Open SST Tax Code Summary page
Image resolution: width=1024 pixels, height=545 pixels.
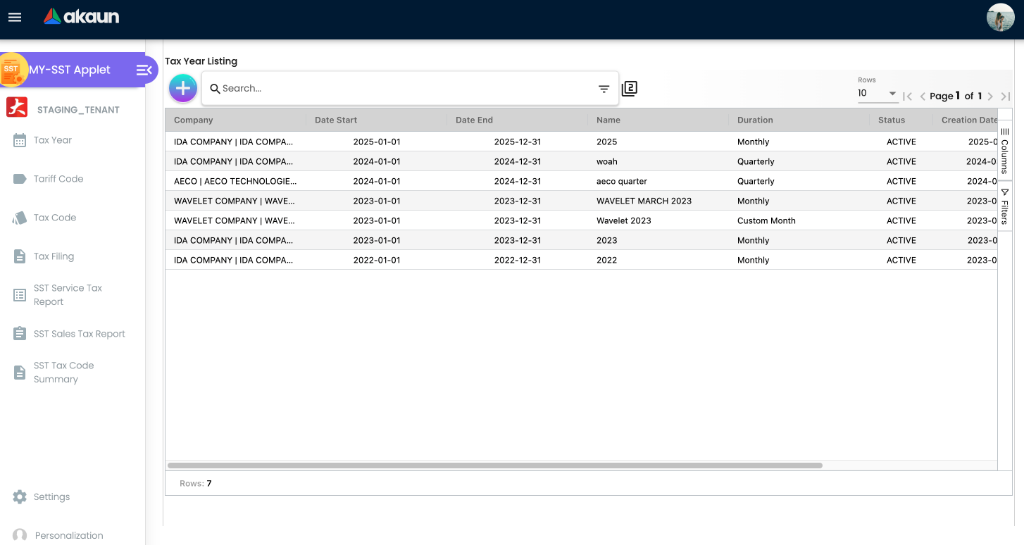[63, 373]
